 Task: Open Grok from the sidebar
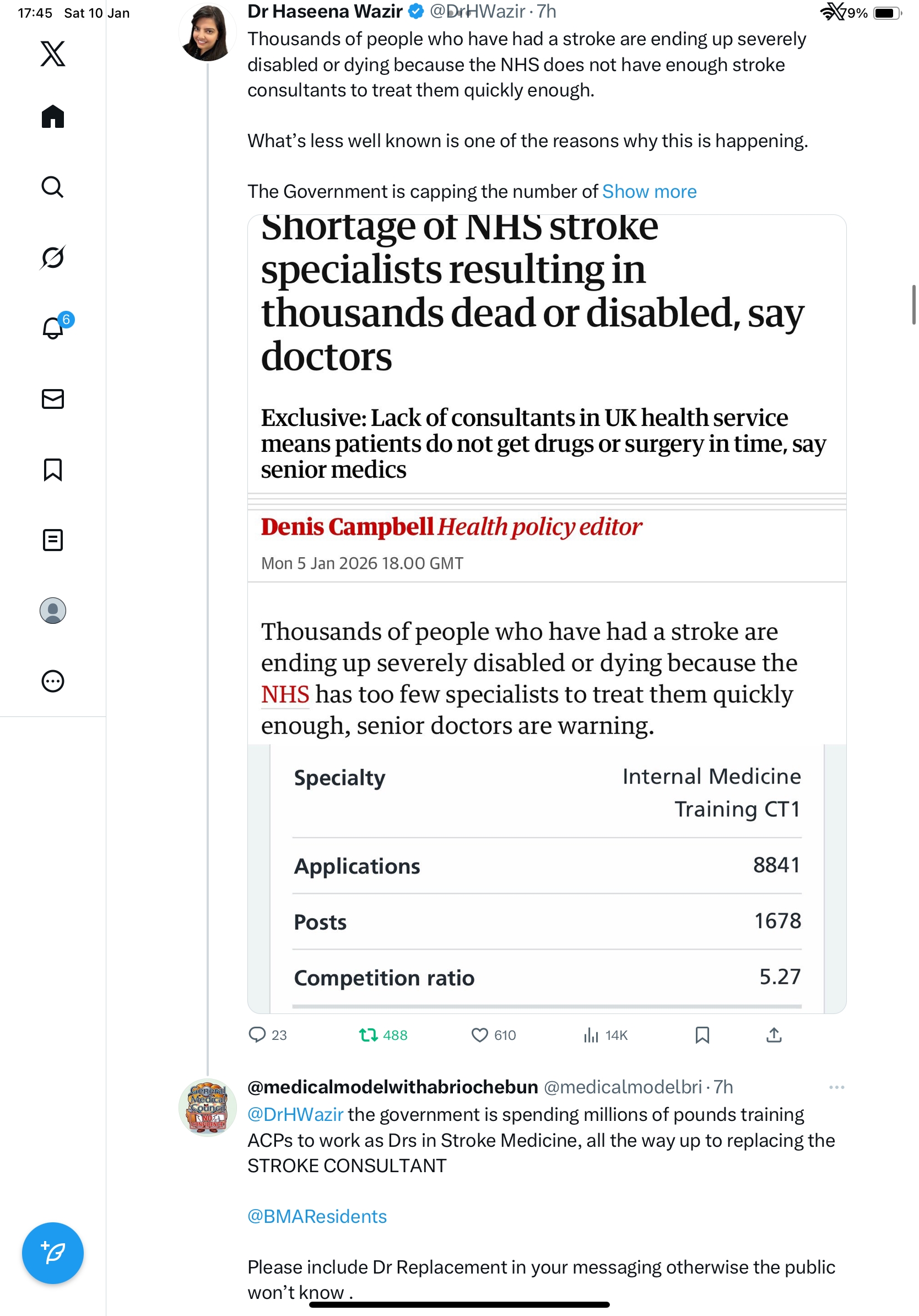(53, 257)
